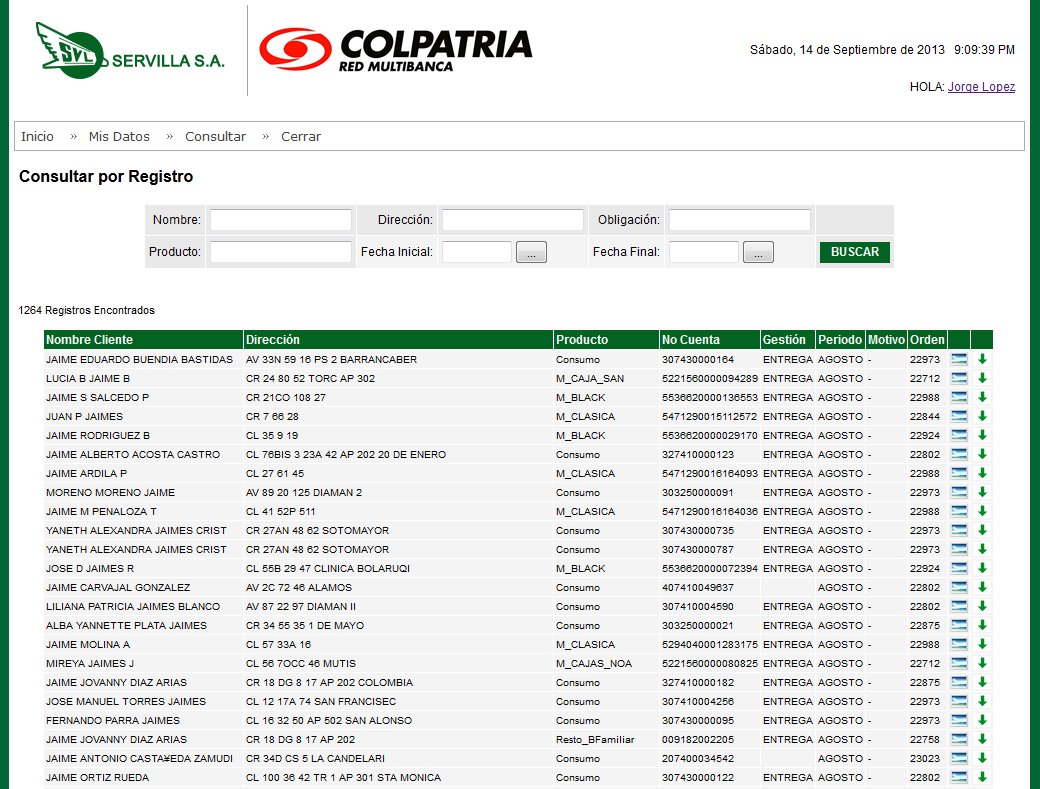Viewport: 1040px width, 789px height.
Task: Open the Fecha Inicial date picker
Action: (531, 251)
